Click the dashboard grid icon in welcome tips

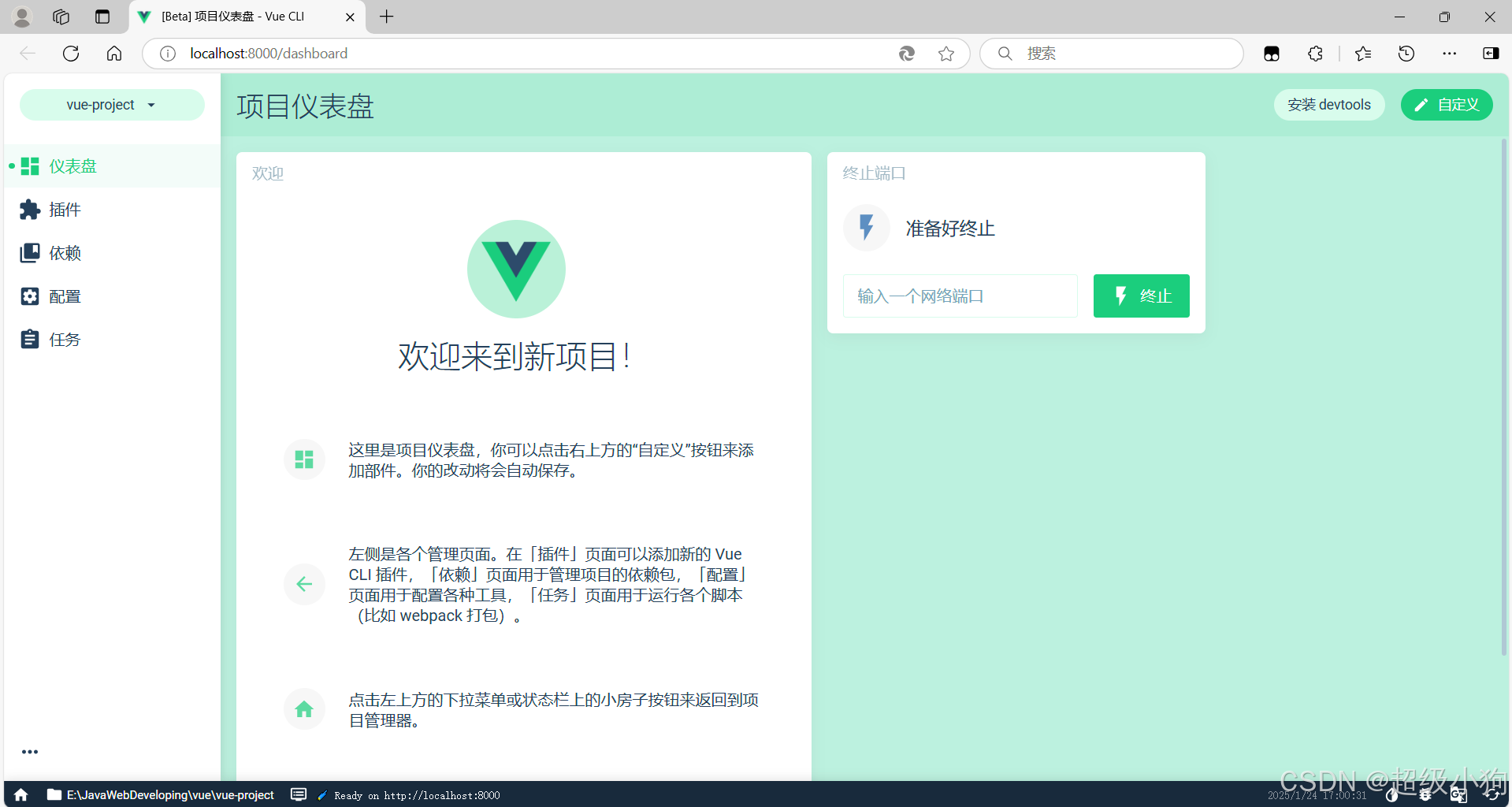pos(304,459)
